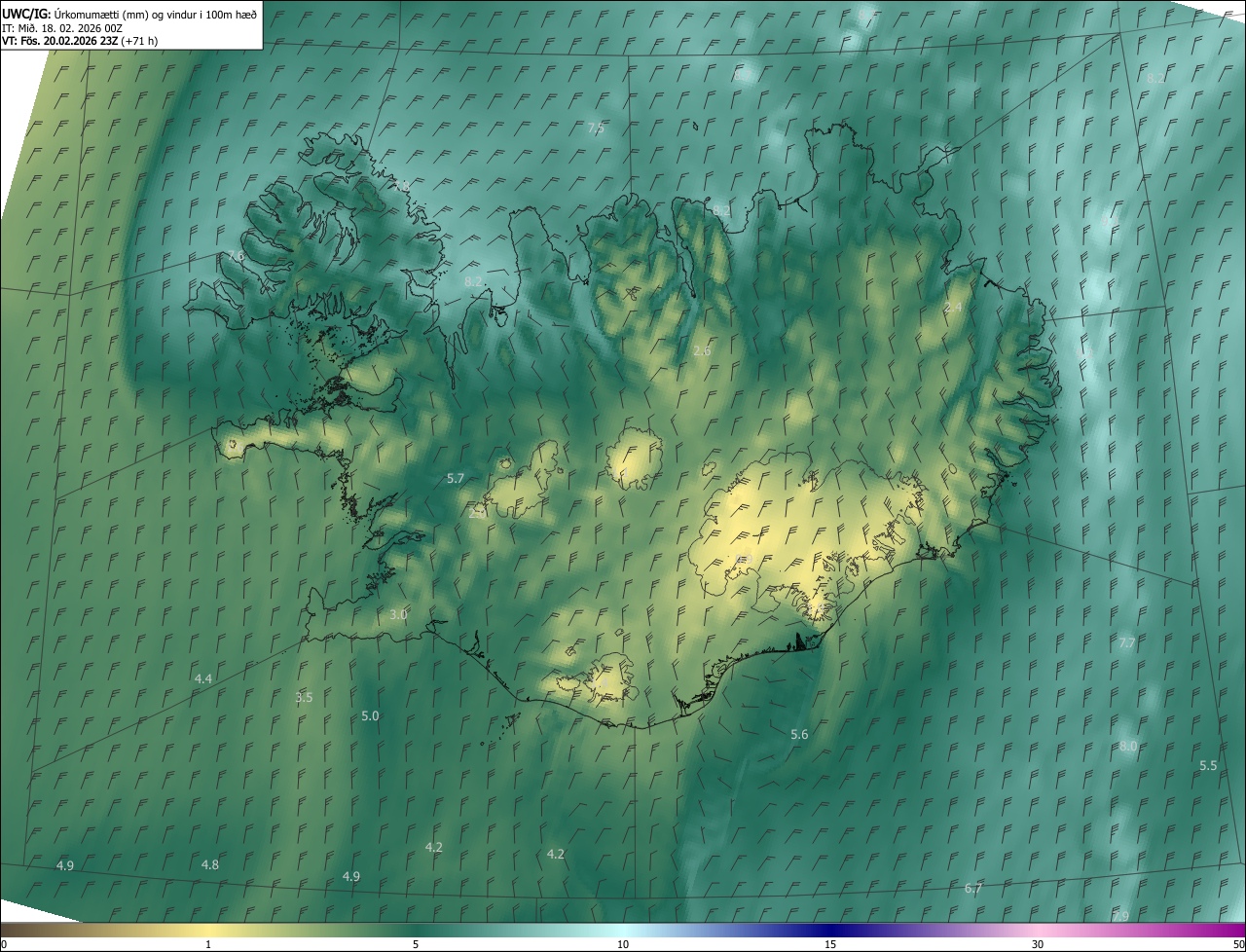Click the 'IT: Mið. 18. 02. 2026 00Z' line
Image resolution: width=1246 pixels, height=952 pixels.
coord(61,27)
